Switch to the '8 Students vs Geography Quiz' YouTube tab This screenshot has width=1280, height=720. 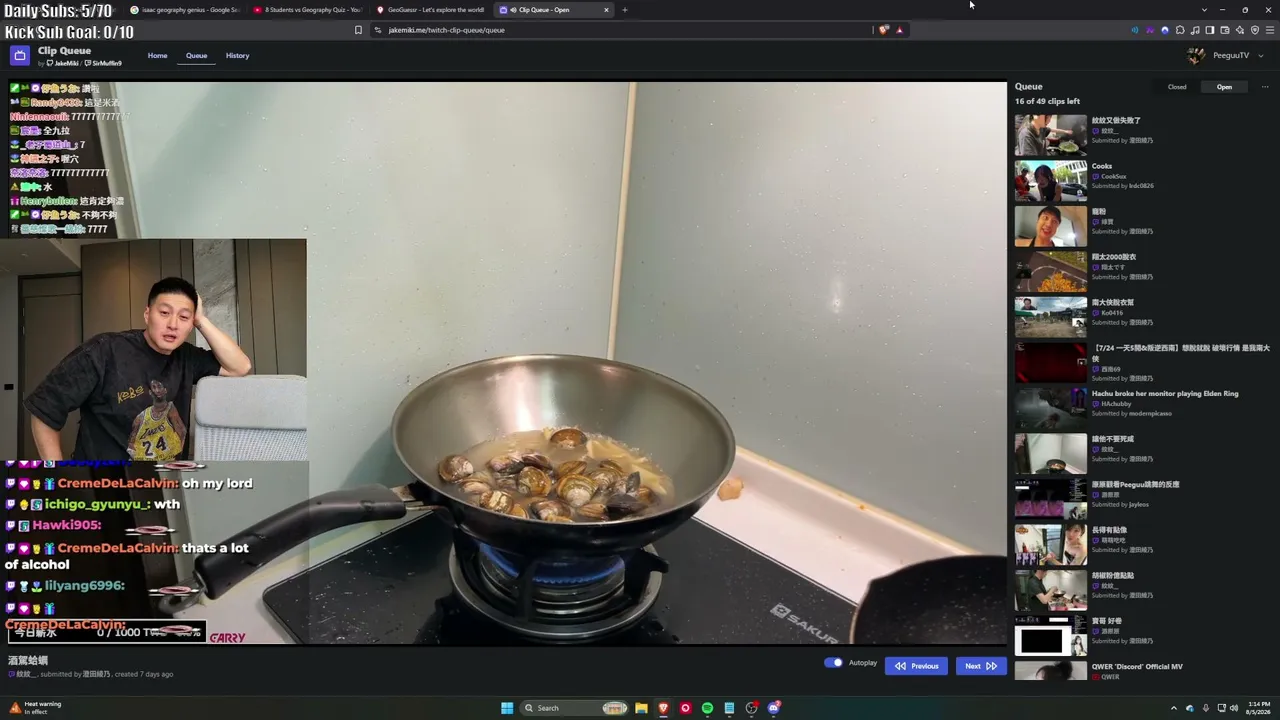308,10
